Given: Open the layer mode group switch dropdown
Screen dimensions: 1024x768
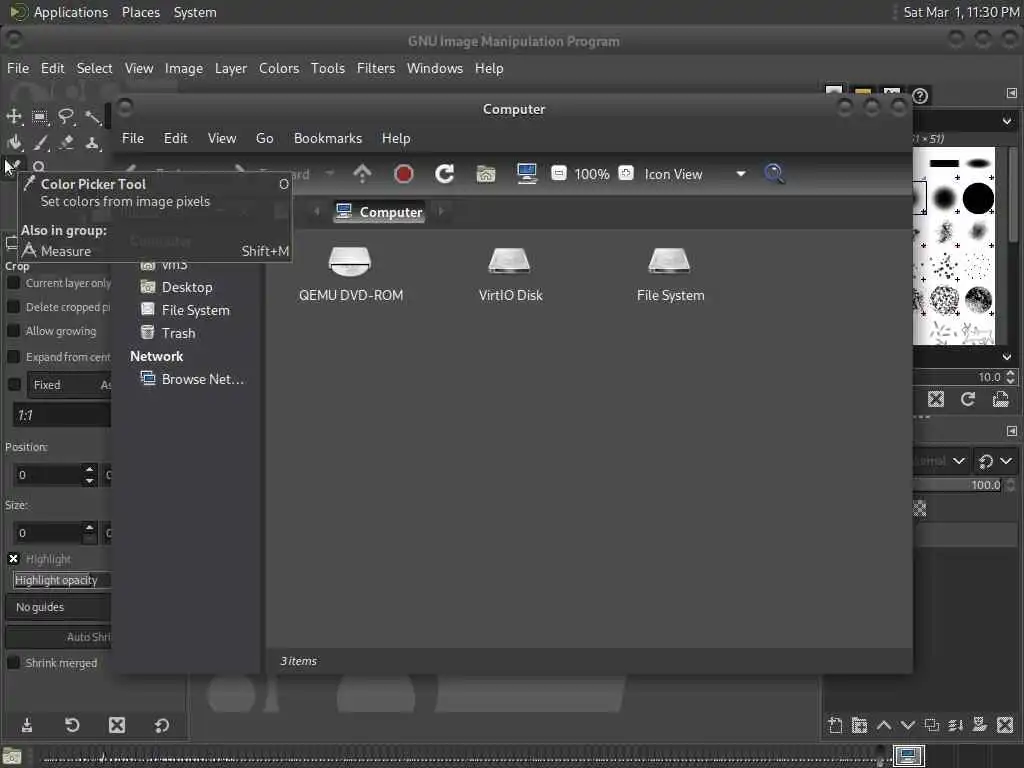Looking at the screenshot, I should coord(995,461).
